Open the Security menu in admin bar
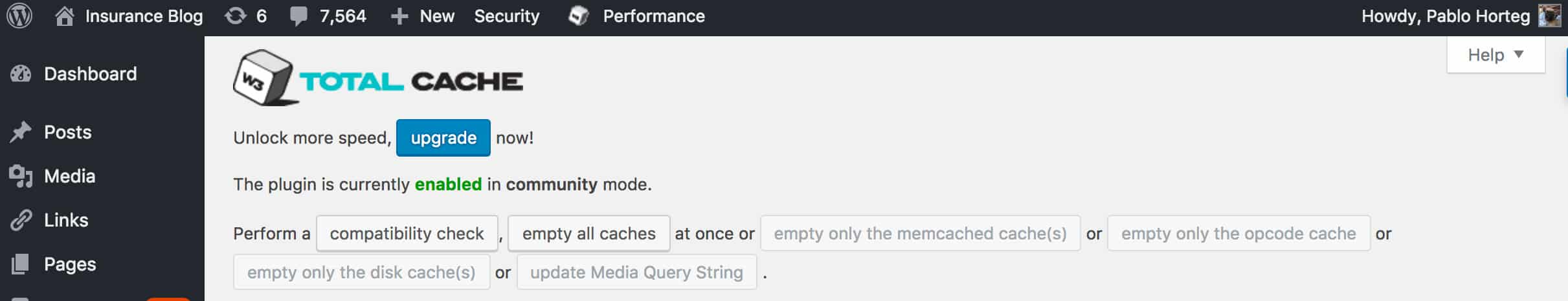The image size is (1568, 301). pyautogui.click(x=506, y=16)
